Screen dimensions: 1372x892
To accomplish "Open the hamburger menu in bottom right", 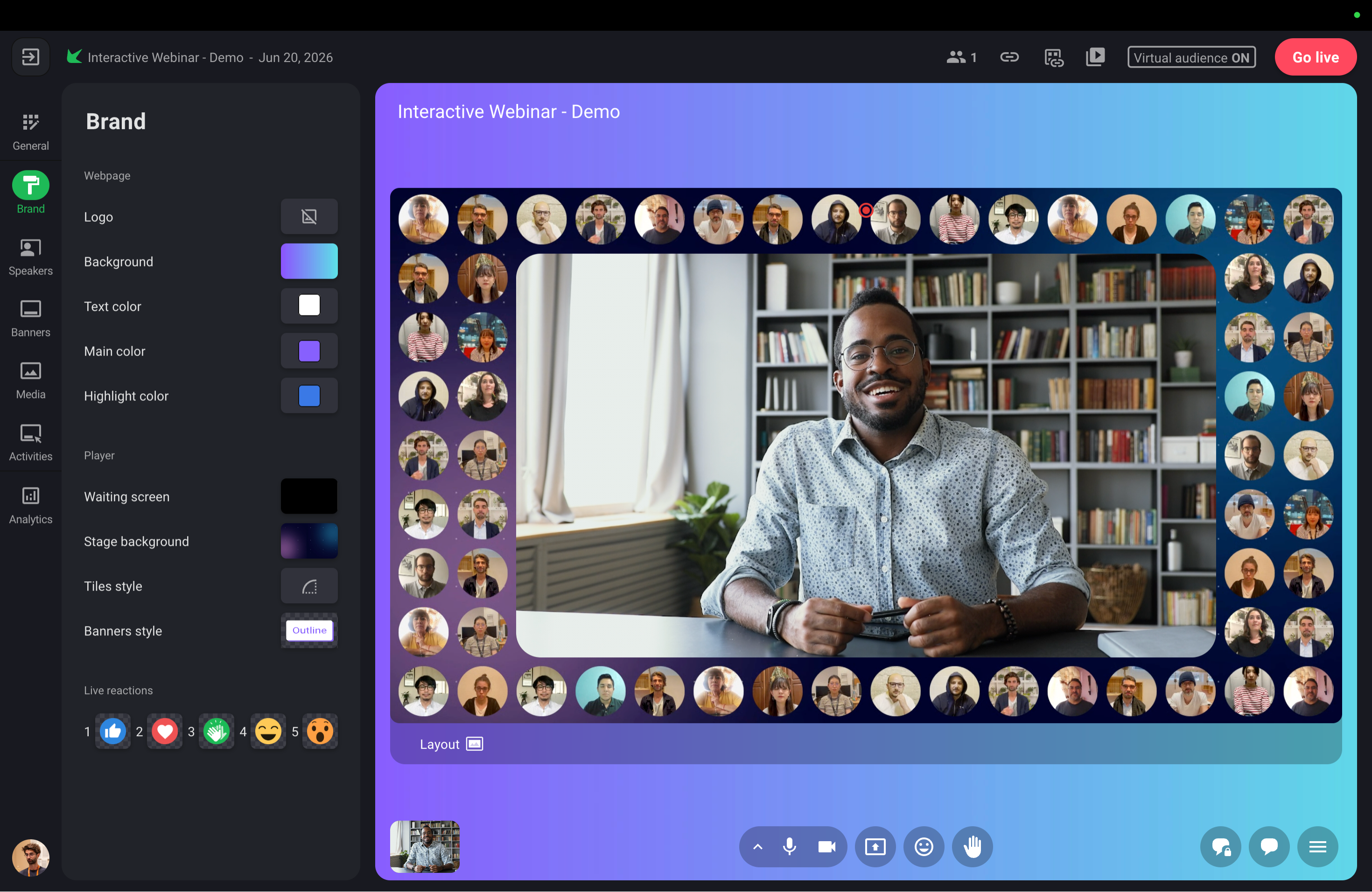I will pos(1317,846).
